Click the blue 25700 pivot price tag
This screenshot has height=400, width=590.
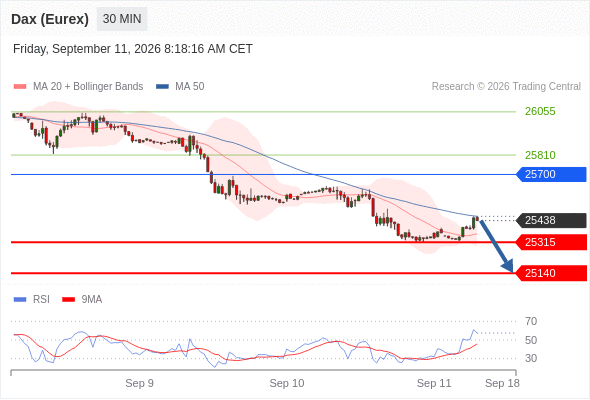click(x=551, y=174)
